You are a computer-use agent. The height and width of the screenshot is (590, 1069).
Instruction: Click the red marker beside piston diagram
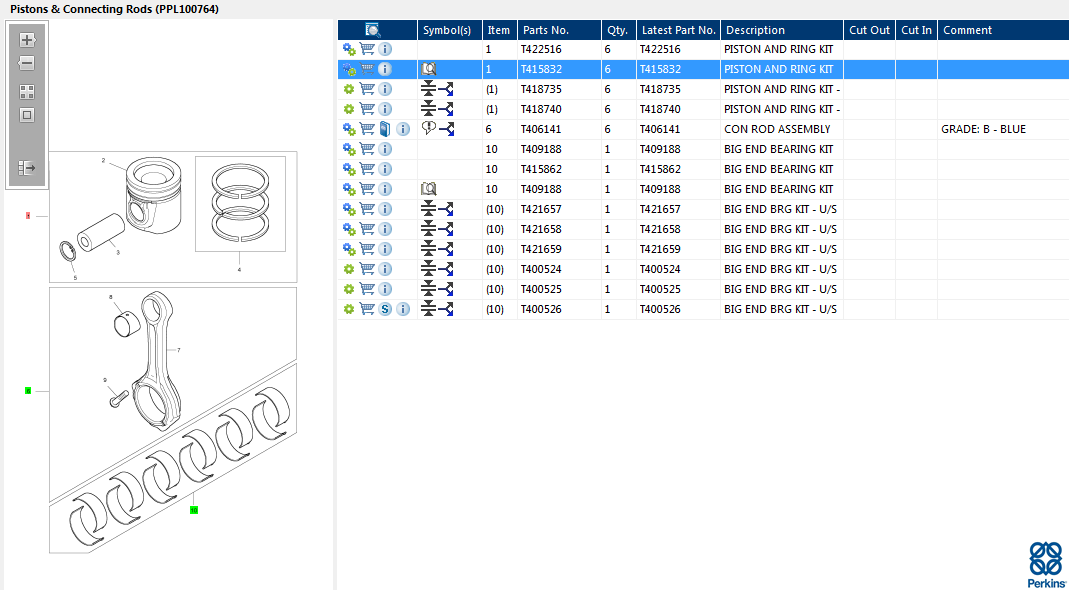[x=28, y=215]
